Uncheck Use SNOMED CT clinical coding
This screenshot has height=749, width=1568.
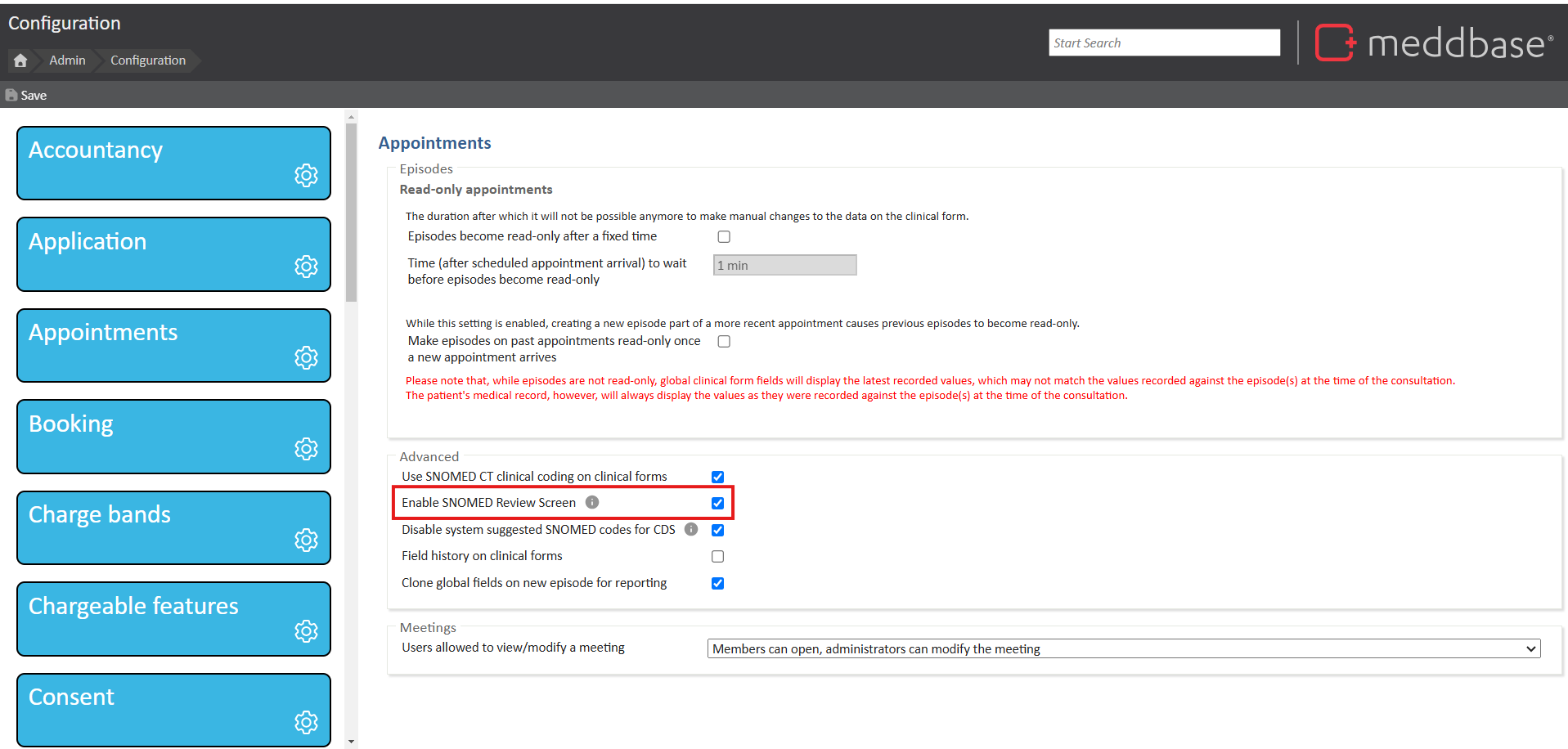[x=717, y=477]
